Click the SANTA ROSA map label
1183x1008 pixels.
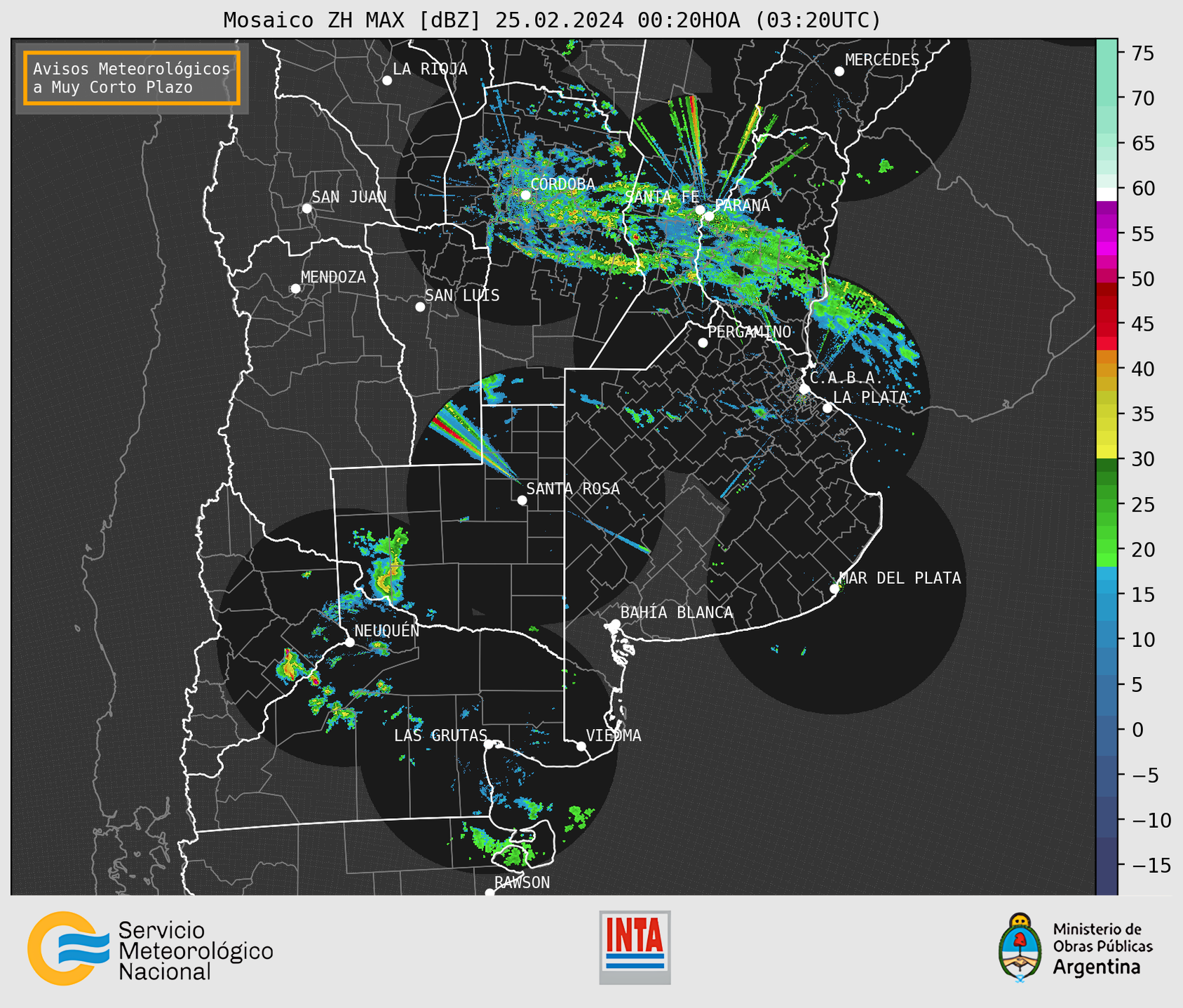(x=573, y=489)
